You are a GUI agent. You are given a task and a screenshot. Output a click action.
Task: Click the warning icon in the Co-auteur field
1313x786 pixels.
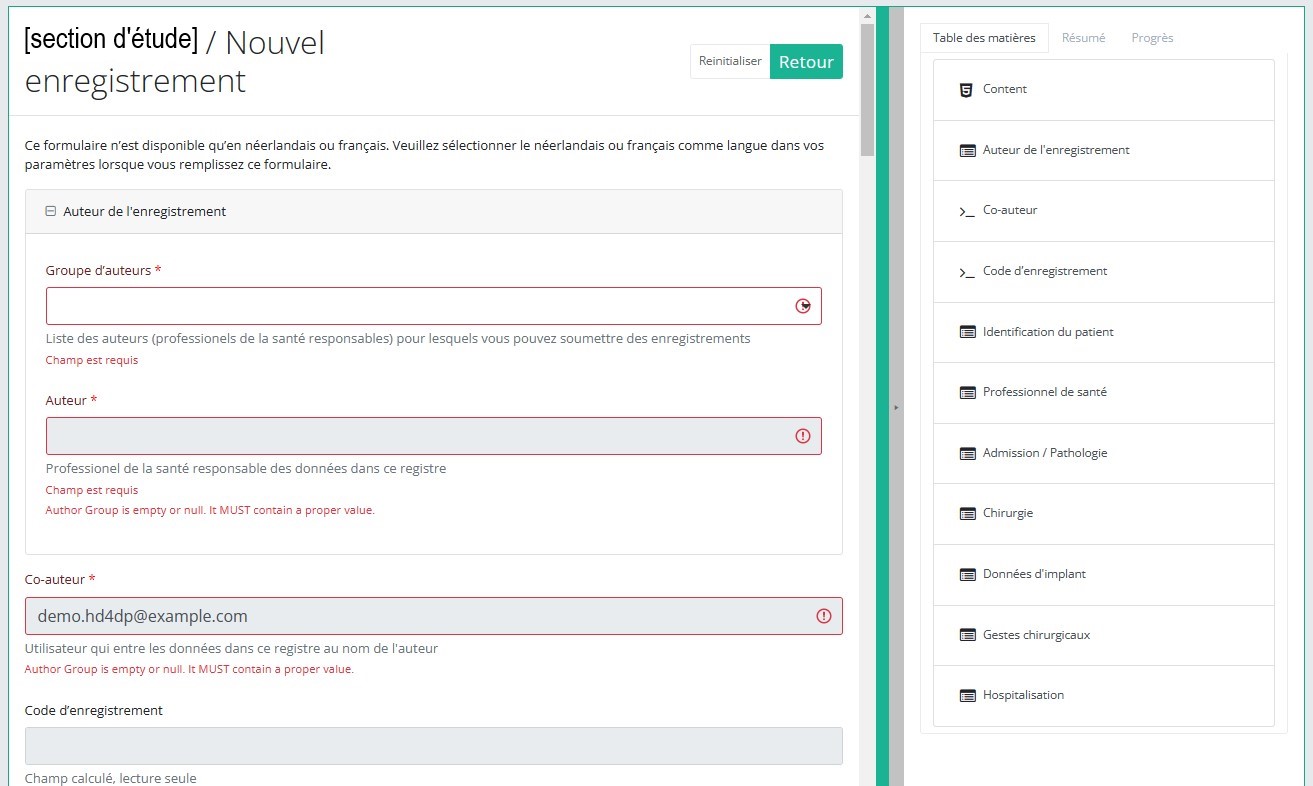point(823,616)
